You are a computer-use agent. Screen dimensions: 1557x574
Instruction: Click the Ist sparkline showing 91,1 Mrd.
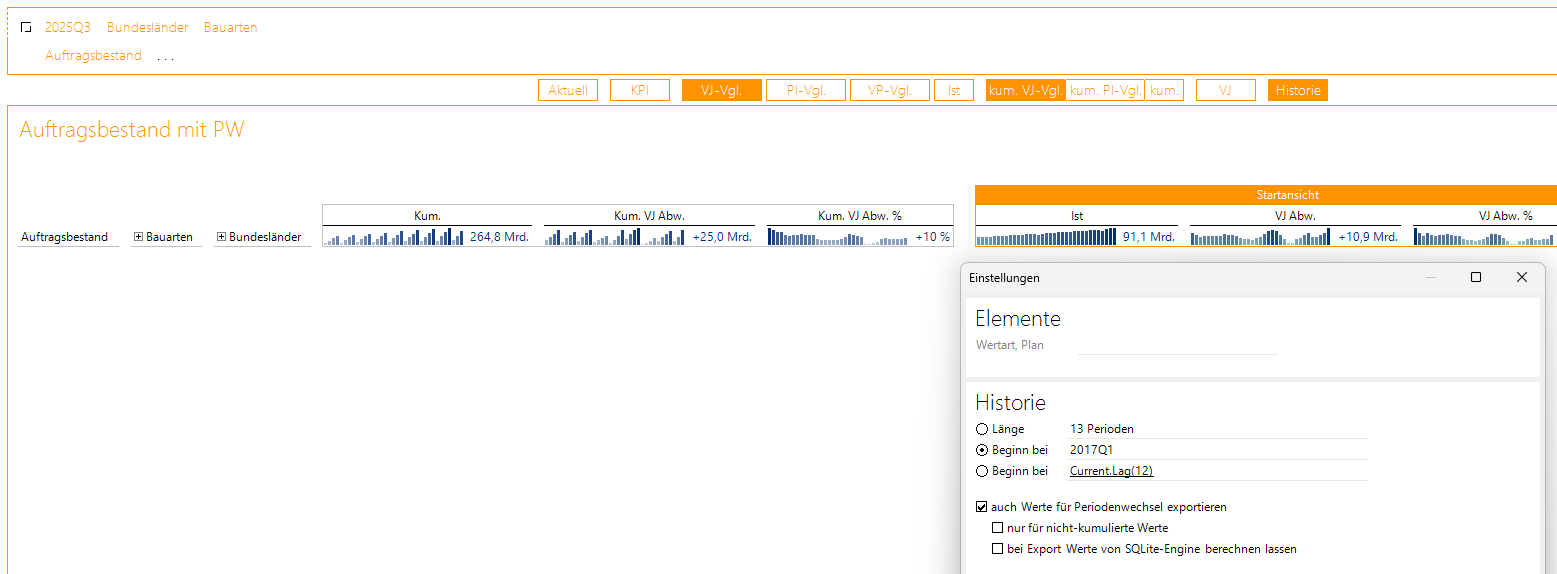(1045, 237)
